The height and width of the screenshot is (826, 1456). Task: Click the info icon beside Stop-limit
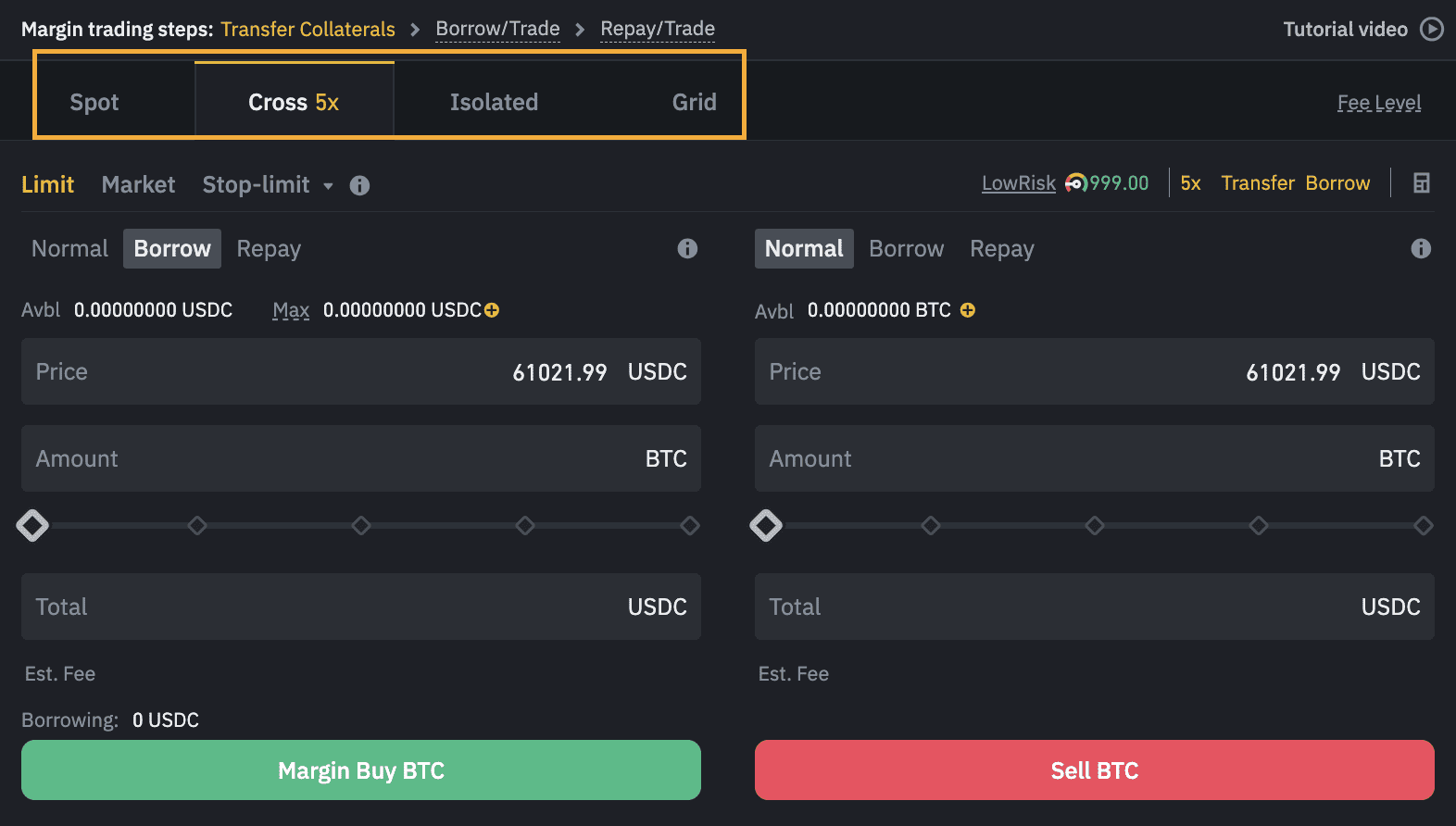click(x=359, y=185)
